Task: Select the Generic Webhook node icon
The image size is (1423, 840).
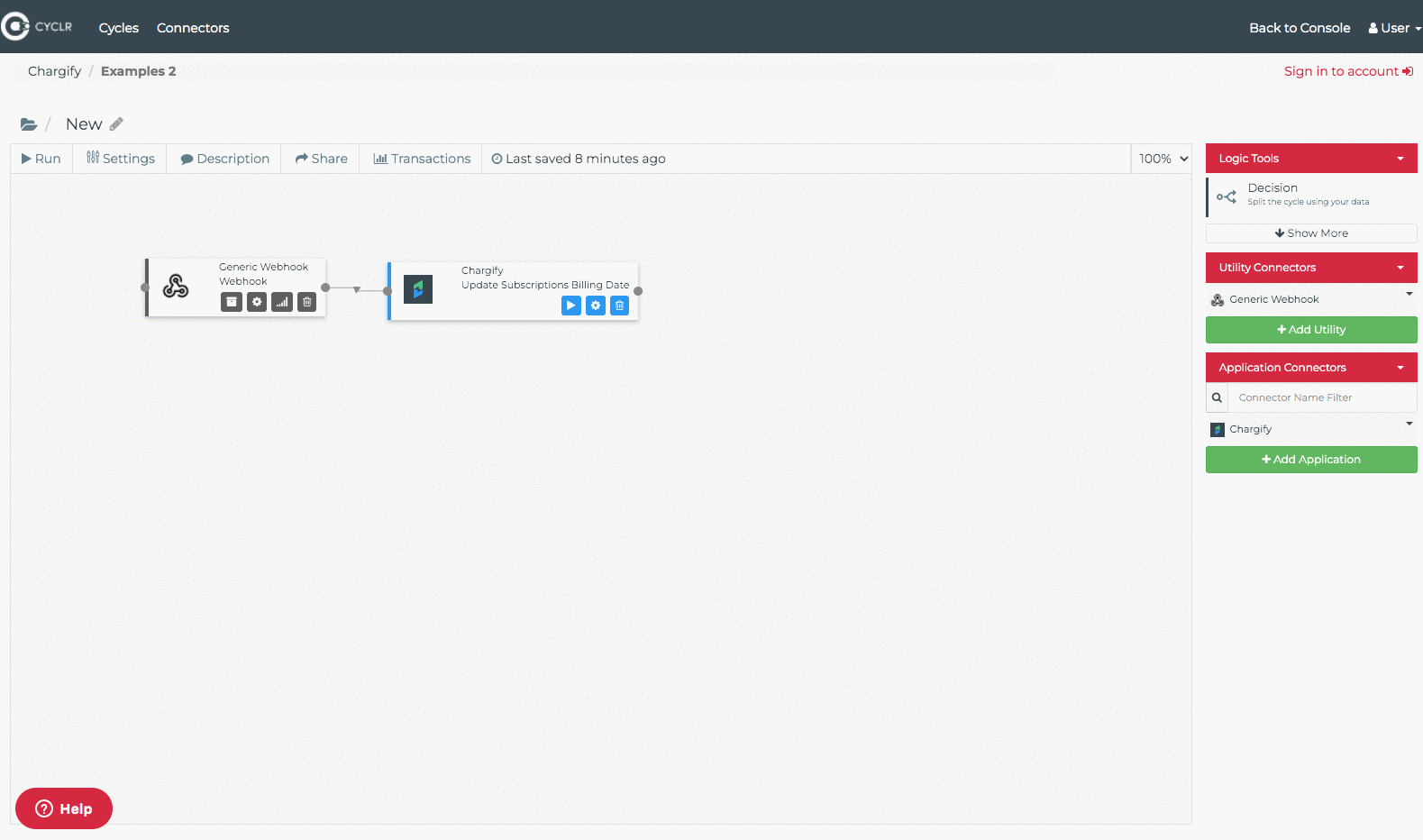Action: tap(176, 287)
